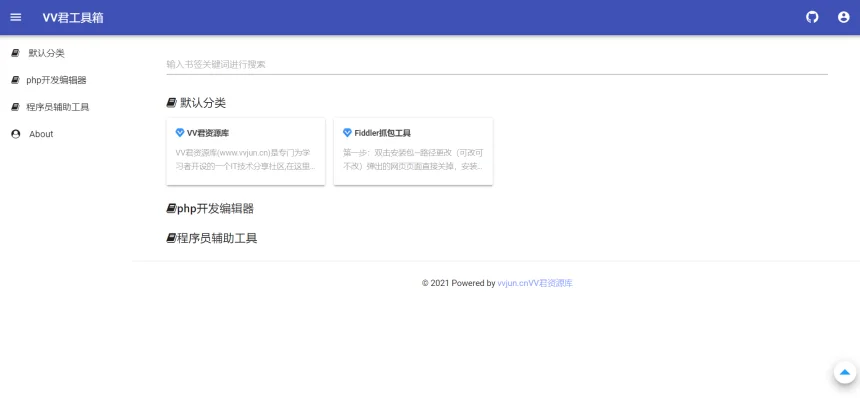Click blue badge icon on VV君资源库 card

(179, 133)
